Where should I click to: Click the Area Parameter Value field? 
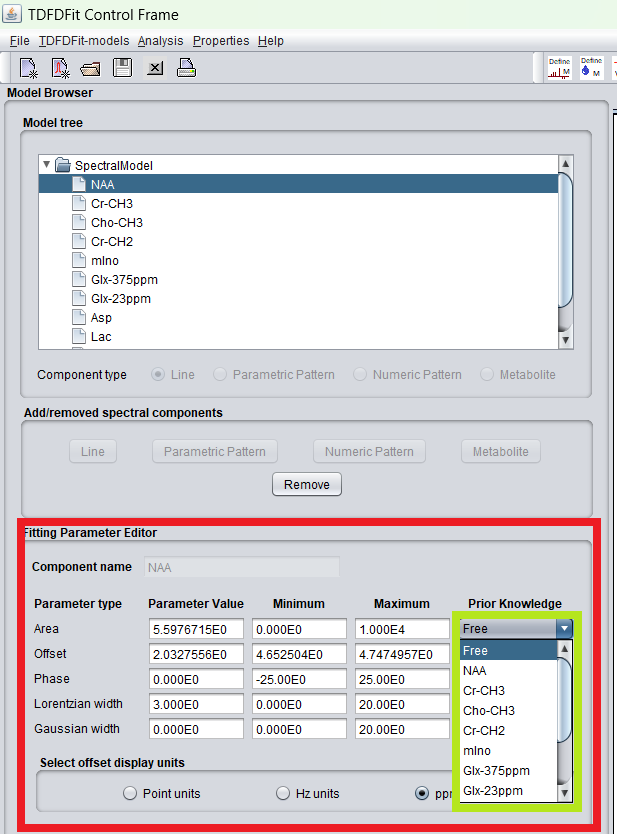196,629
